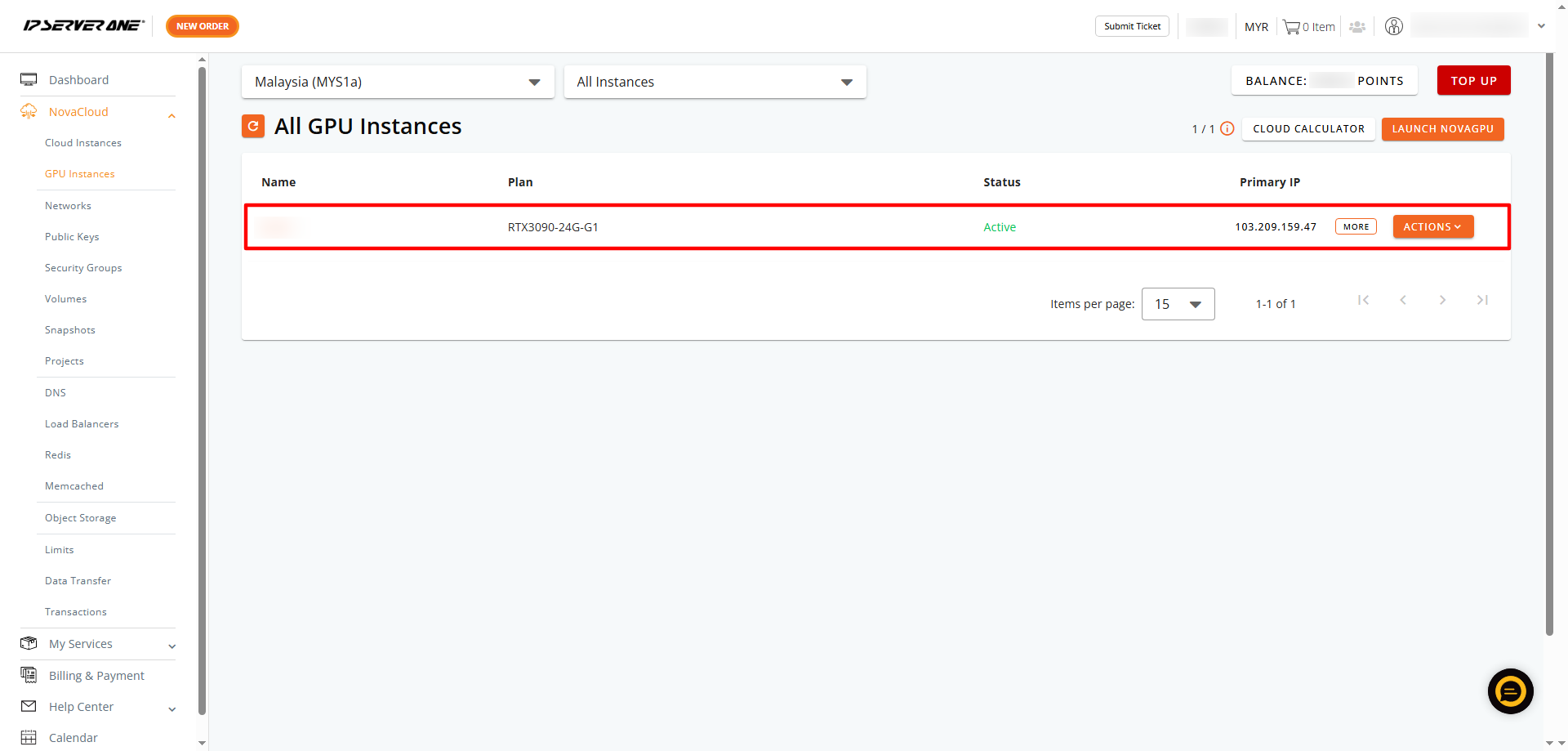Open Dashboard in sidebar
The width and height of the screenshot is (1568, 751).
tap(78, 79)
